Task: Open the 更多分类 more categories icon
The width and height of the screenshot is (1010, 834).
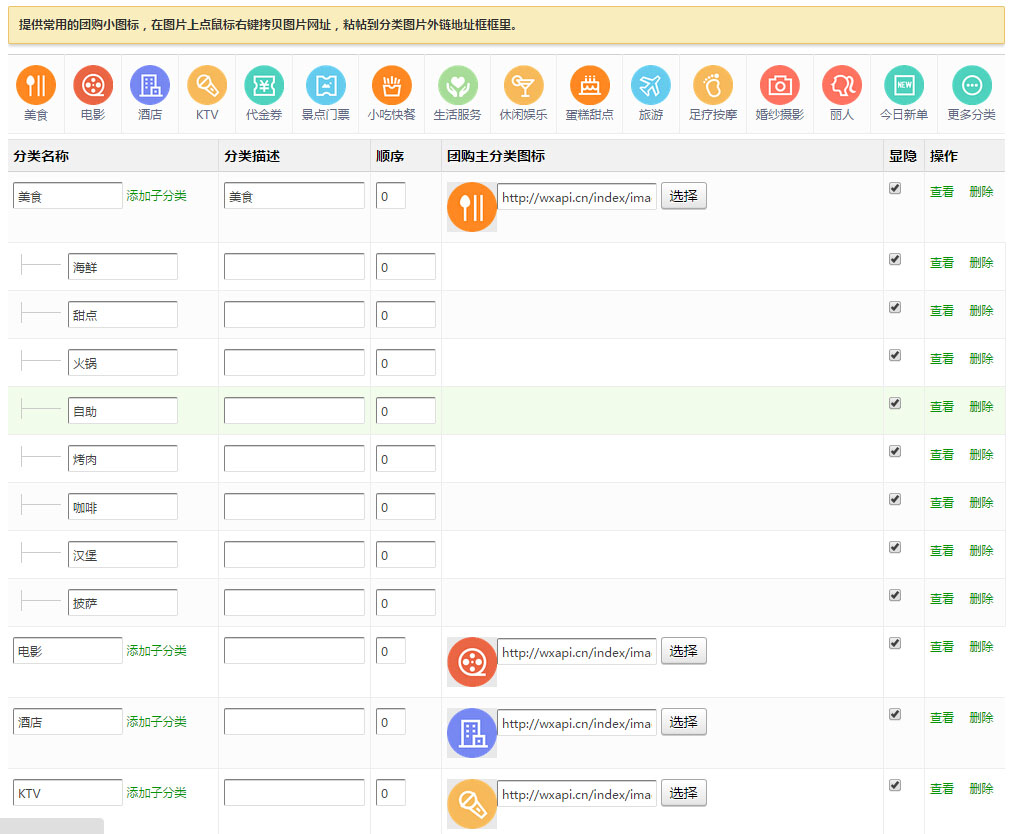Action: (971, 85)
